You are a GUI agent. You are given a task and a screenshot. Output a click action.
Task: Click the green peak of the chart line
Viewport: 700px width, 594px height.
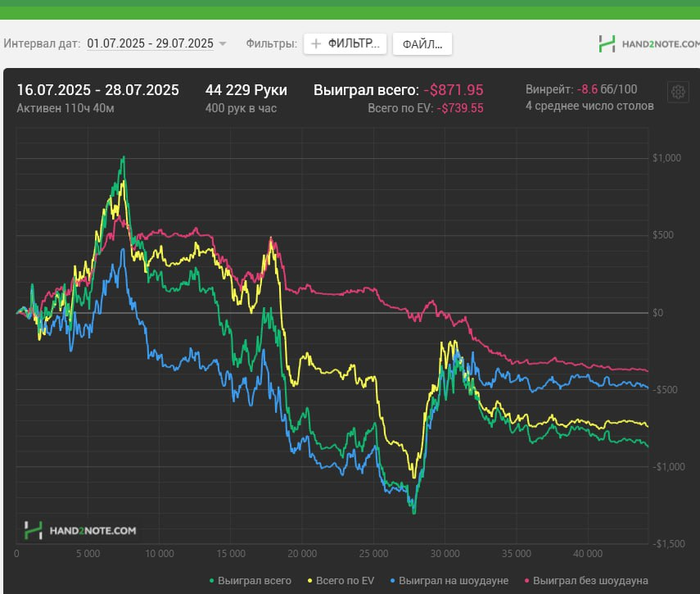point(123,158)
